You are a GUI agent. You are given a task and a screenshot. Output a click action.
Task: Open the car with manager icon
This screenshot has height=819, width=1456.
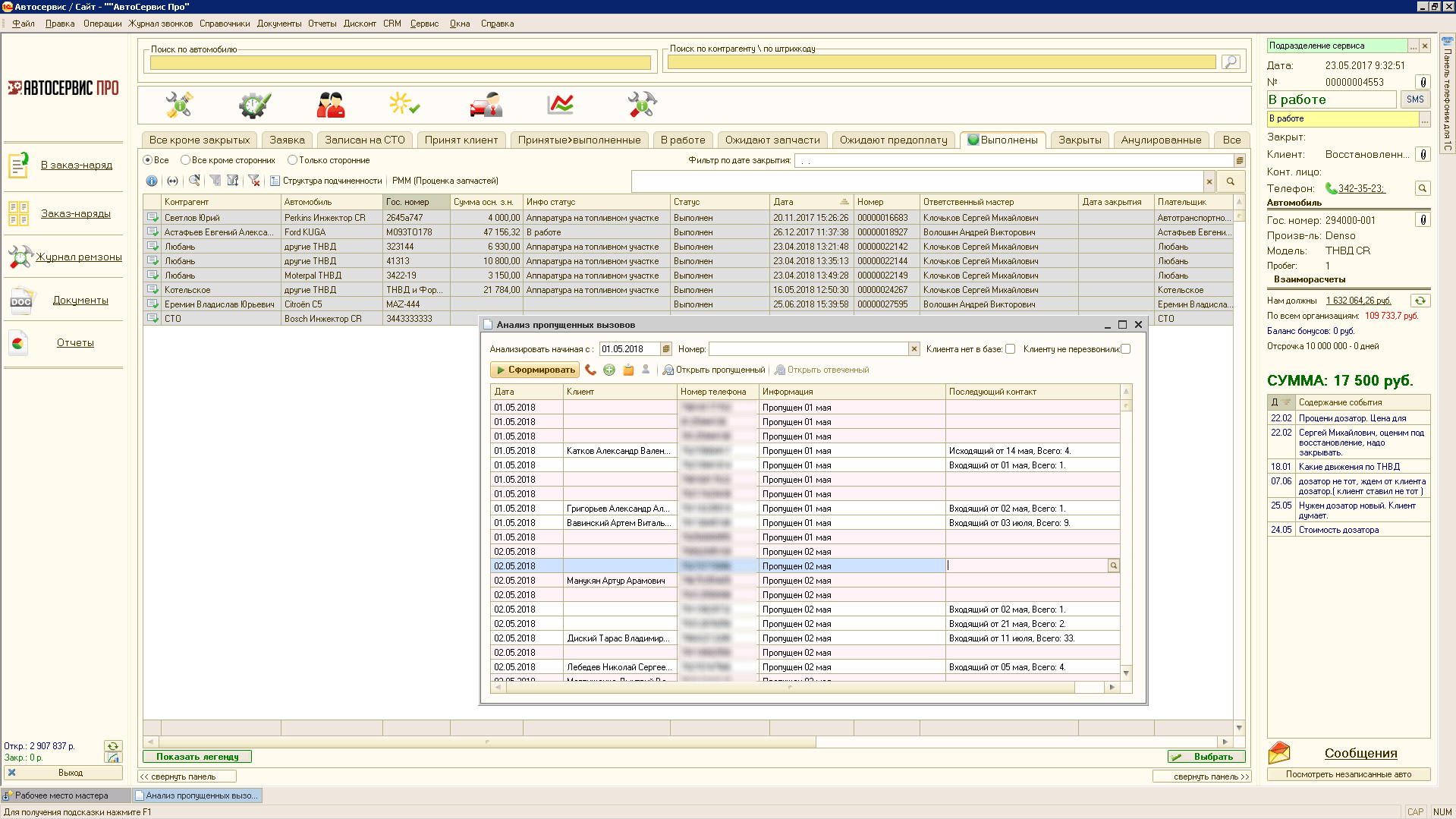click(486, 104)
